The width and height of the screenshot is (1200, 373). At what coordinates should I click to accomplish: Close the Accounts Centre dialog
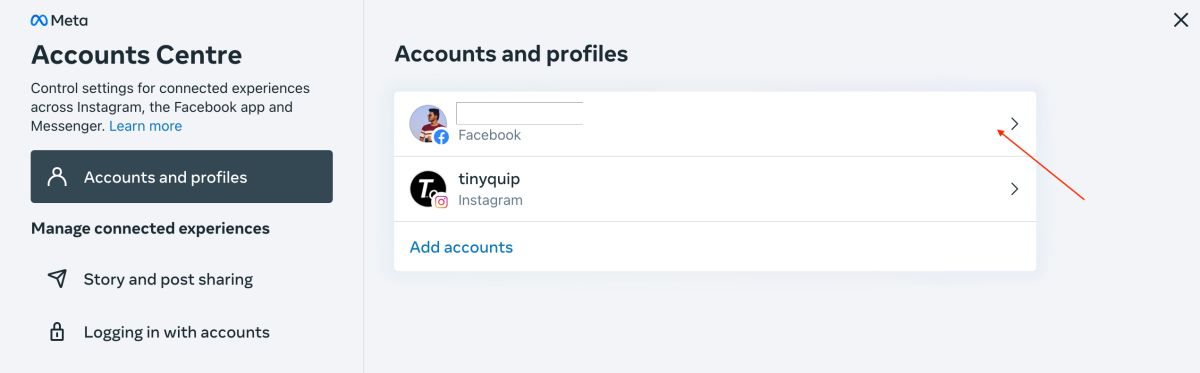click(x=1181, y=20)
